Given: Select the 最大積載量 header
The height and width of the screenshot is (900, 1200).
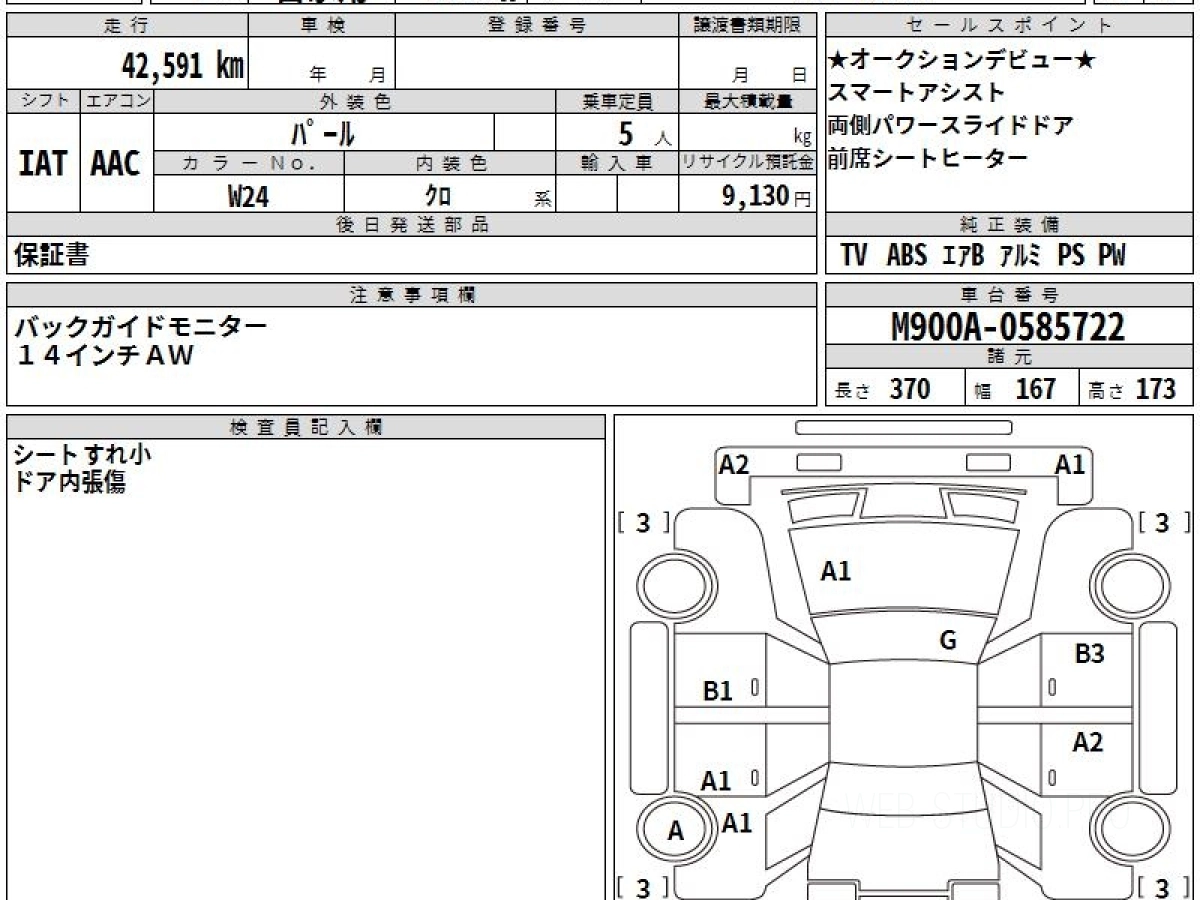Looking at the screenshot, I should click(x=747, y=101).
